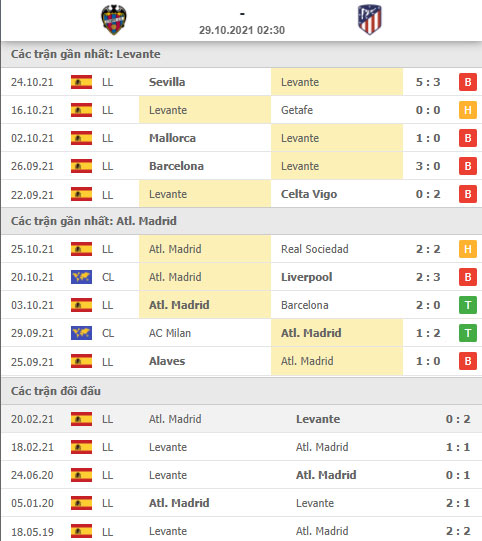
Task: Click the red B badge for Sevilla match
Action: (468, 82)
